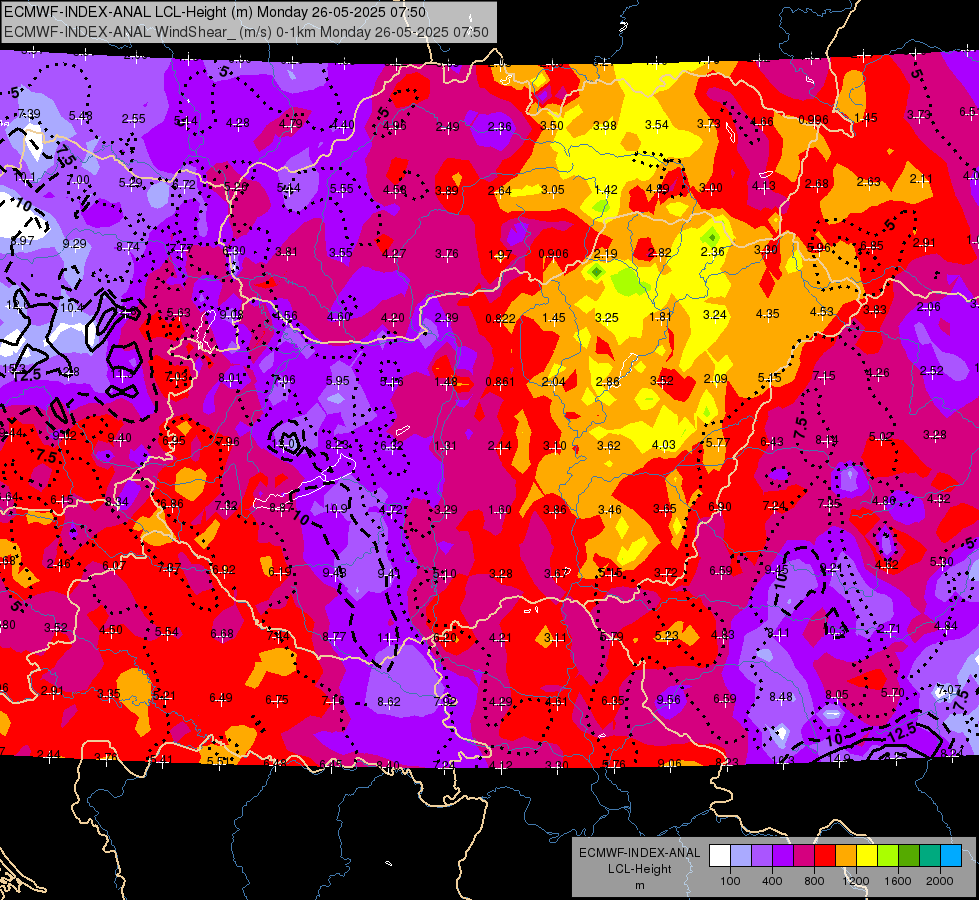This screenshot has width=979, height=900.
Task: Click the grid value 8.77
Action: pos(334,637)
